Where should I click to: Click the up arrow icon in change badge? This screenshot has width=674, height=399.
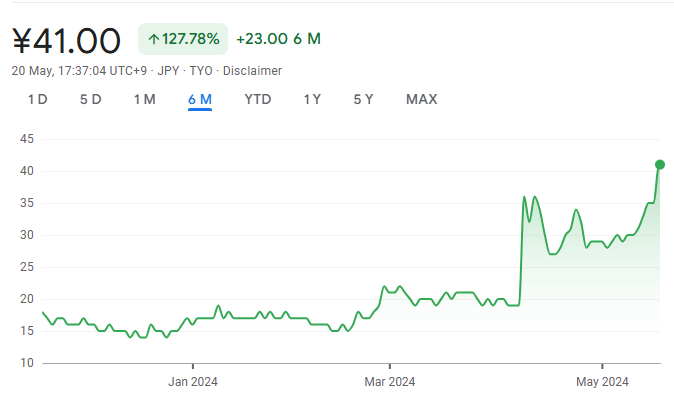153,40
